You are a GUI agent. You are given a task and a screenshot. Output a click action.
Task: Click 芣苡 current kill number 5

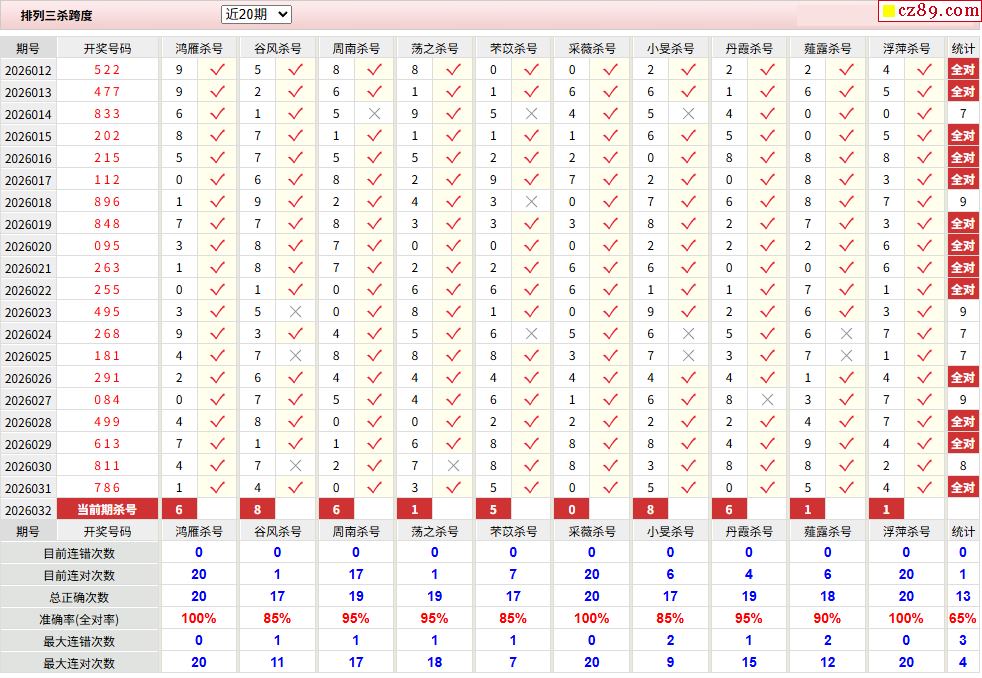click(494, 510)
